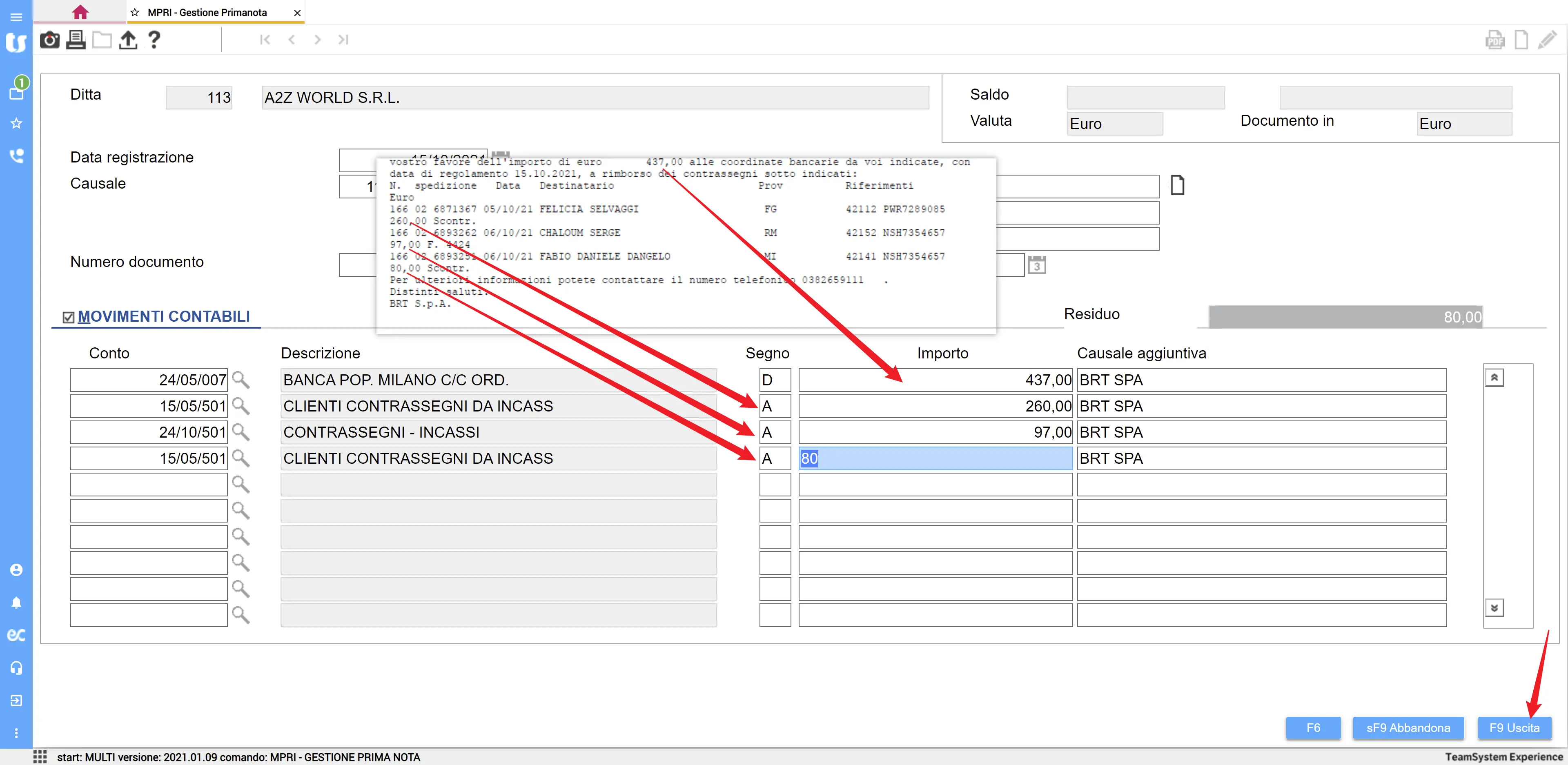The width and height of the screenshot is (1568, 765).
Task: Open help with question mark icon
Action: click(x=154, y=40)
